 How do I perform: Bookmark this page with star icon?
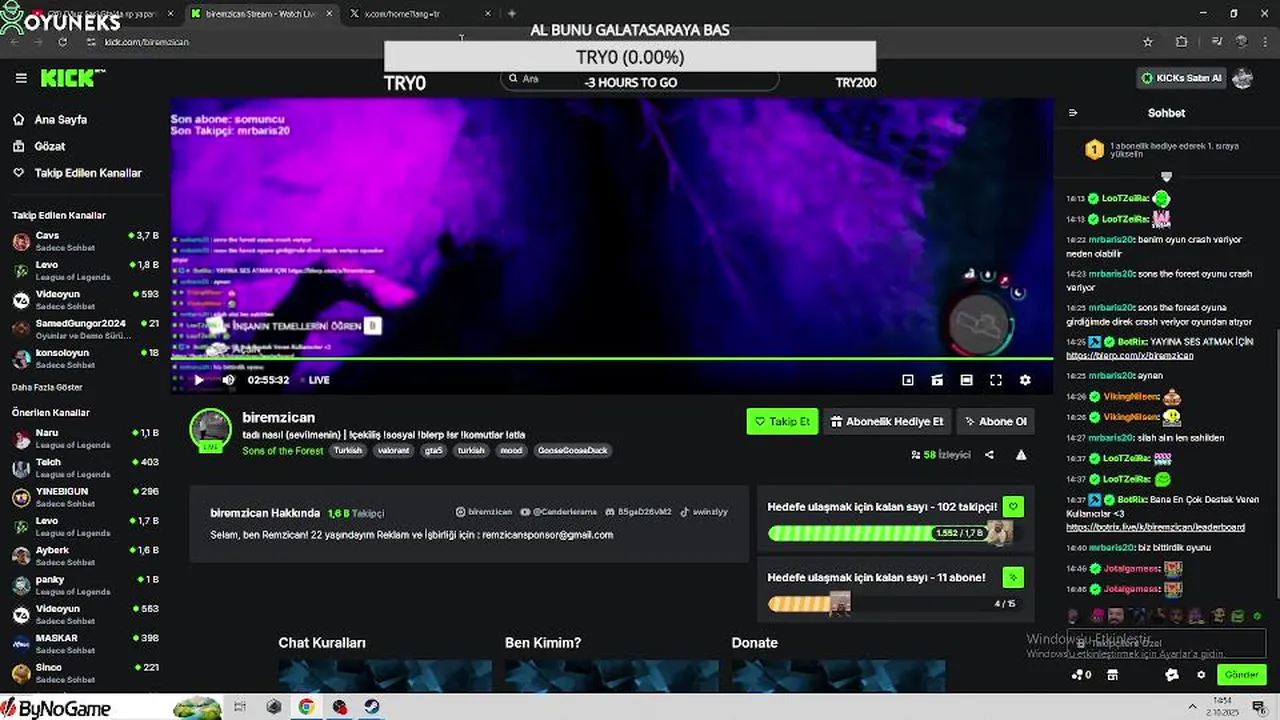[x=1148, y=42]
